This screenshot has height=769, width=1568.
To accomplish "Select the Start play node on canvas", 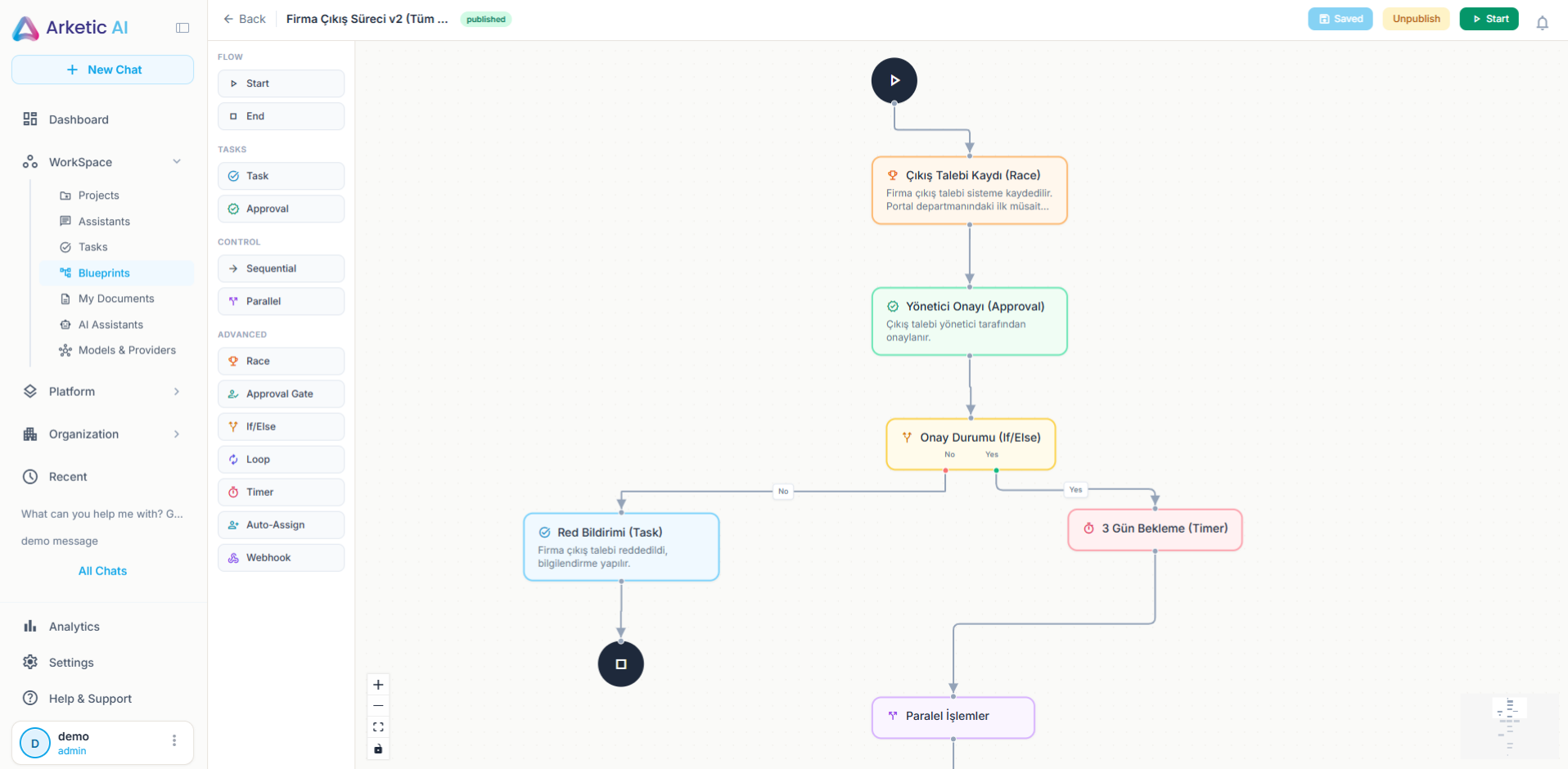I will coord(894,80).
